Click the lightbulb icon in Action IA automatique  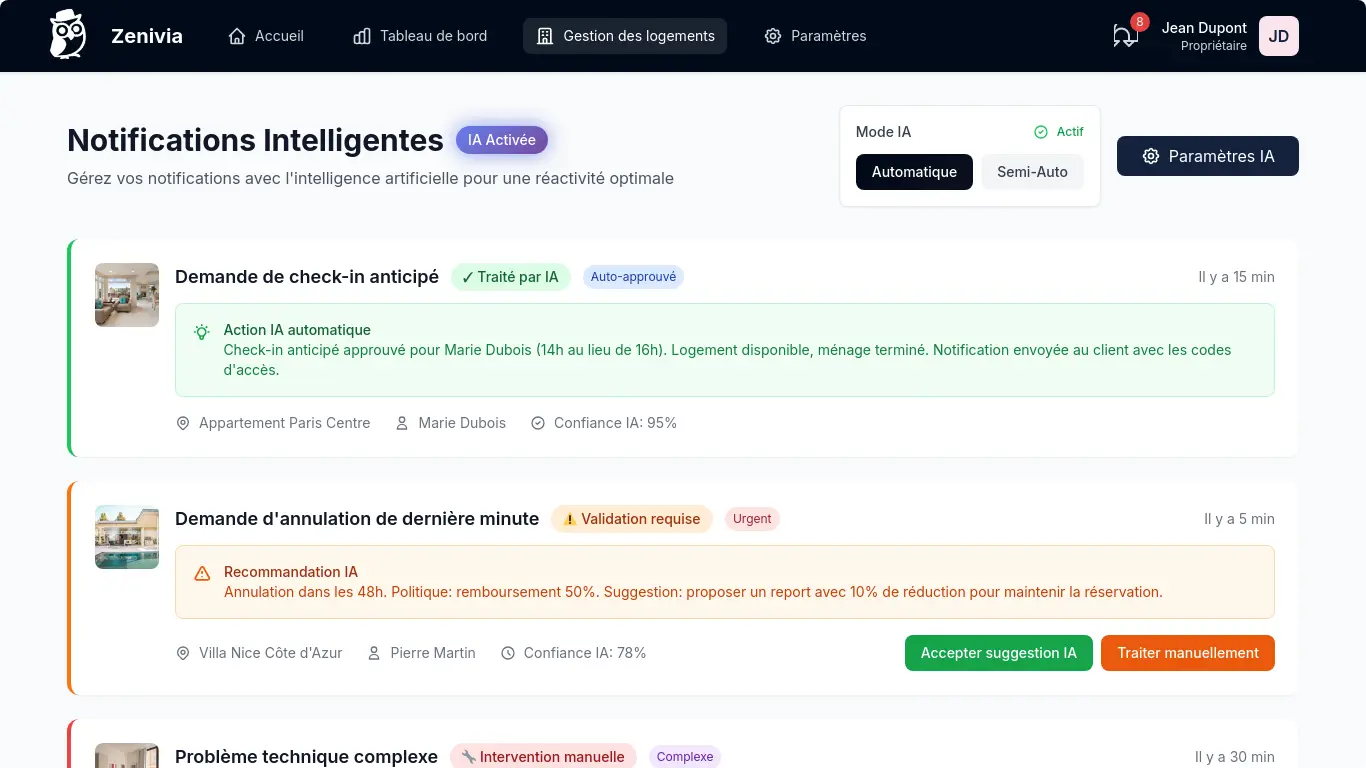pyautogui.click(x=202, y=331)
